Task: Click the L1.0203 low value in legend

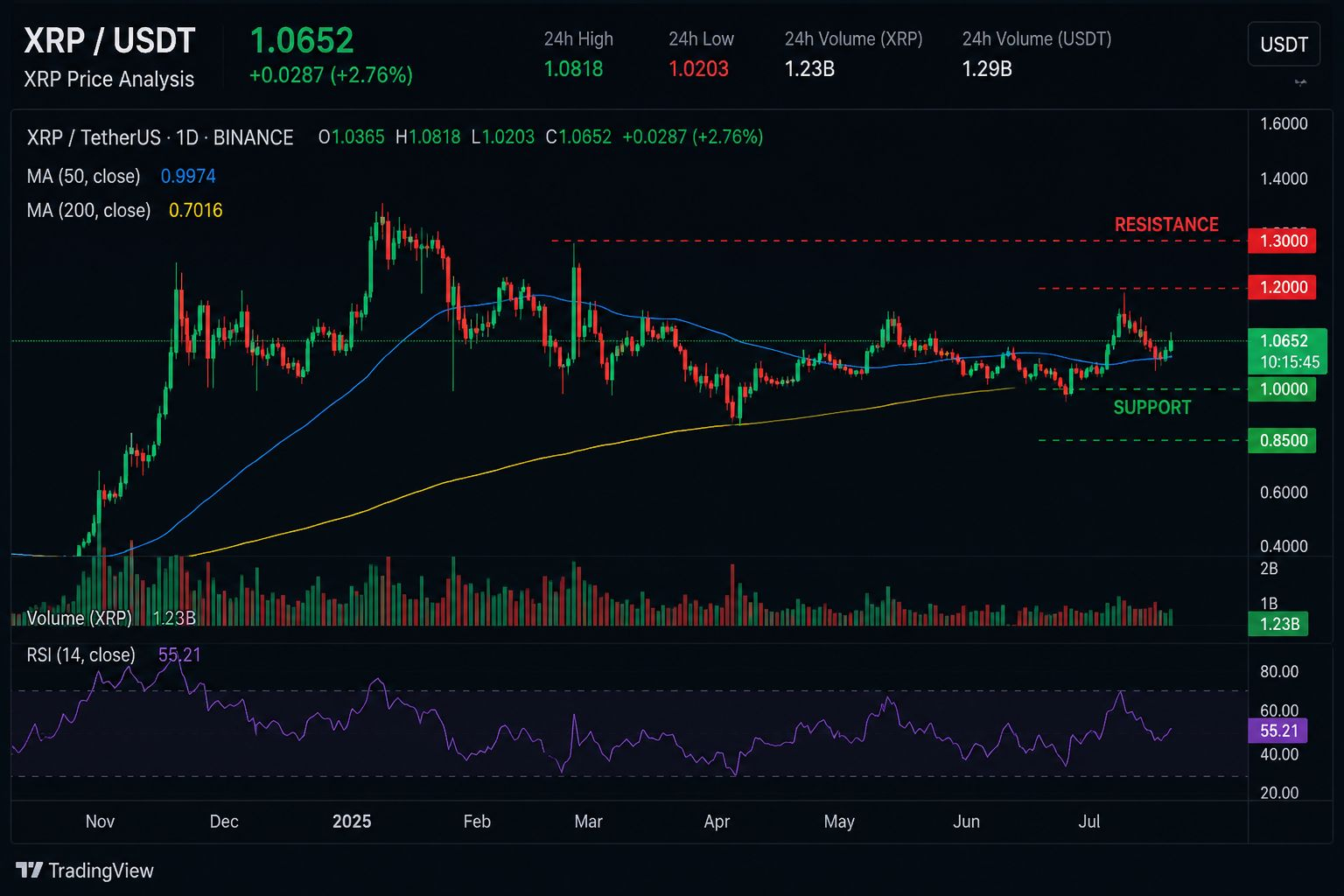Action: click(502, 137)
